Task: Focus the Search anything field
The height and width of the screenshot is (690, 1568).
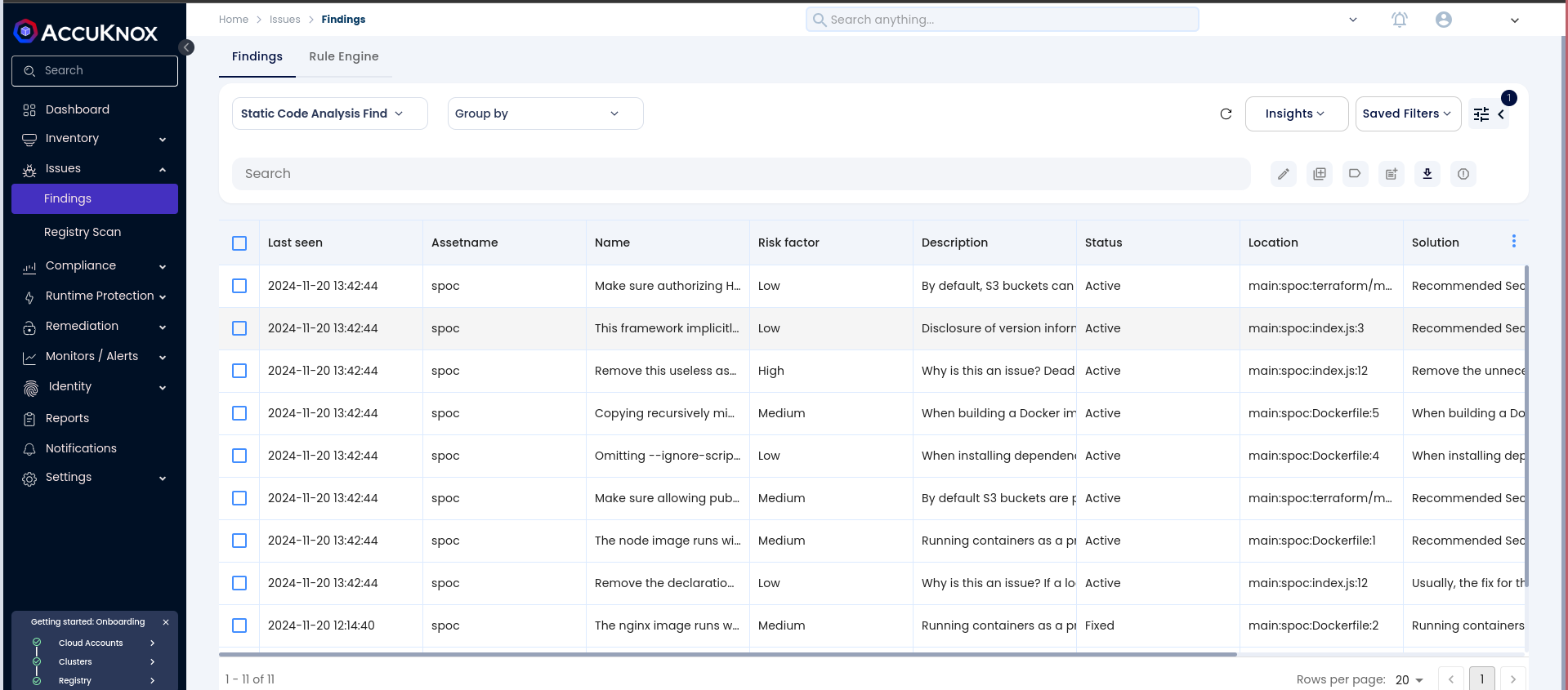Action: (x=1003, y=20)
